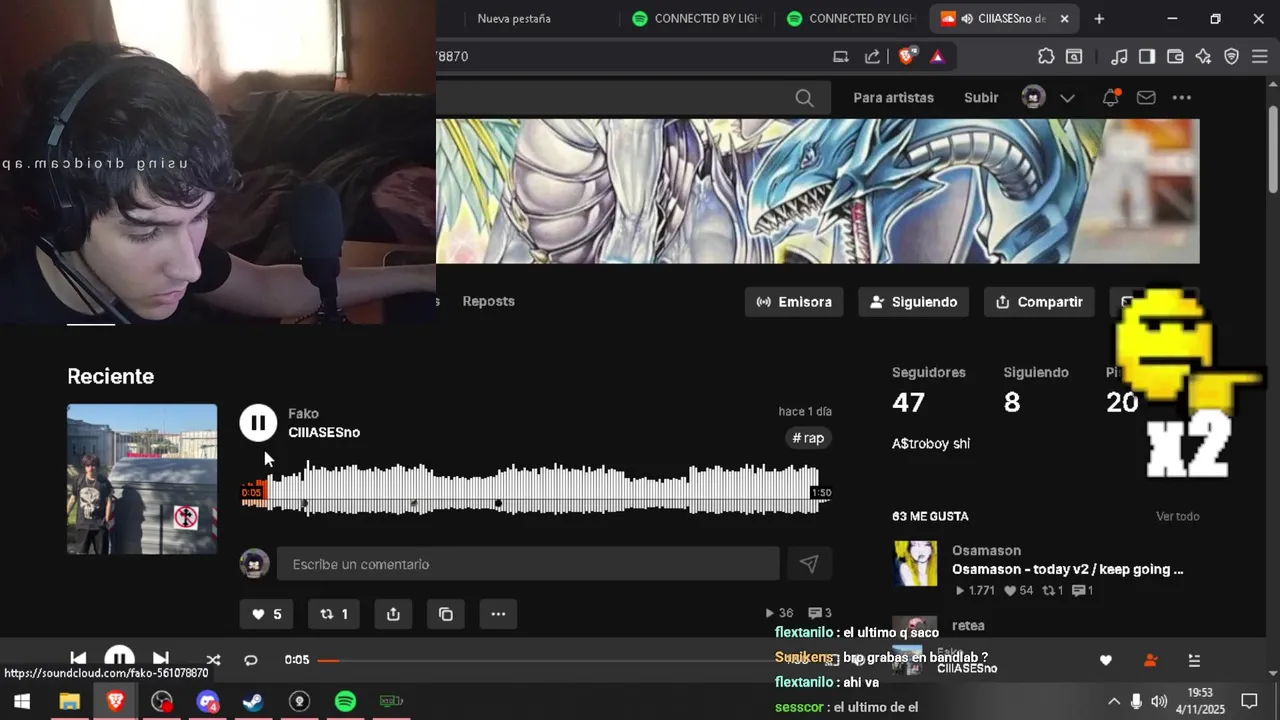Open a new browser tab with plus
Screen dimensions: 1280x720
pos(1099,18)
